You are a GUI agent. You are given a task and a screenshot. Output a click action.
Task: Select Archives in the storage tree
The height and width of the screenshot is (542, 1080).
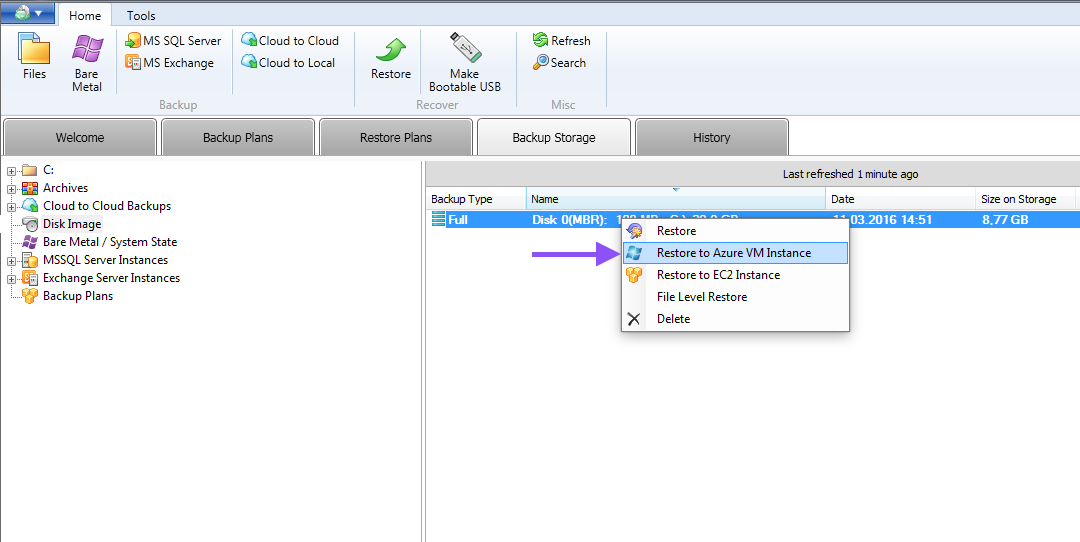65,187
